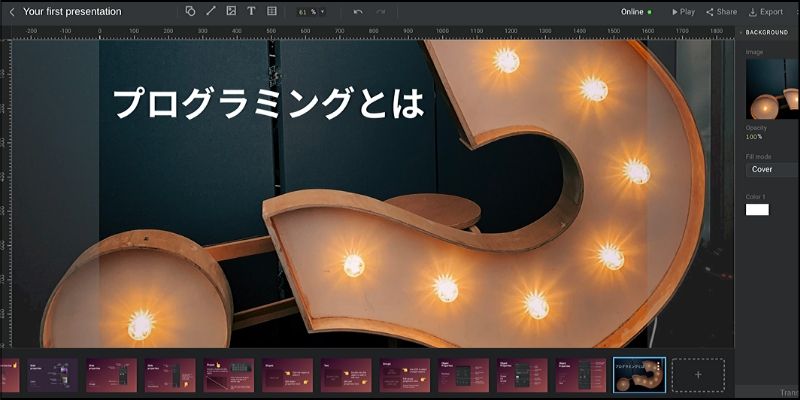Undo the last action
800x400 pixels.
[x=358, y=12]
